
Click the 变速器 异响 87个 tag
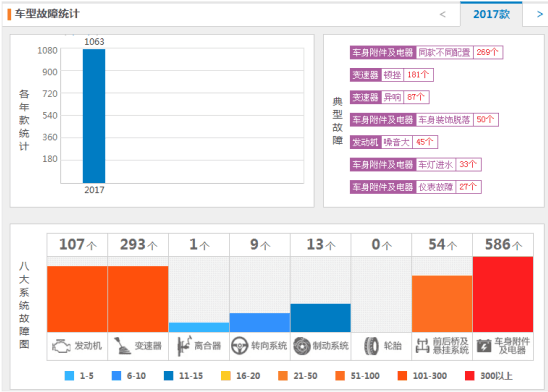[390, 97]
